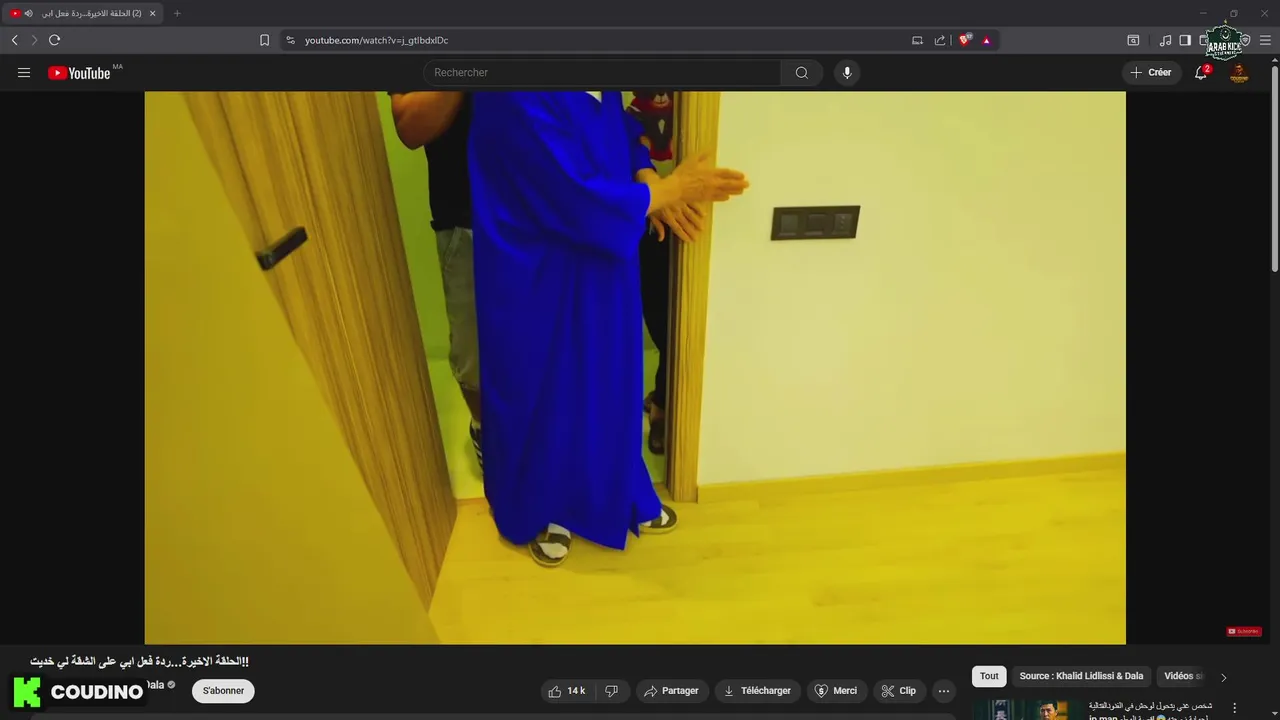The image size is (1280, 720).
Task: Toggle the browser sidebar panel
Action: coord(1185,40)
